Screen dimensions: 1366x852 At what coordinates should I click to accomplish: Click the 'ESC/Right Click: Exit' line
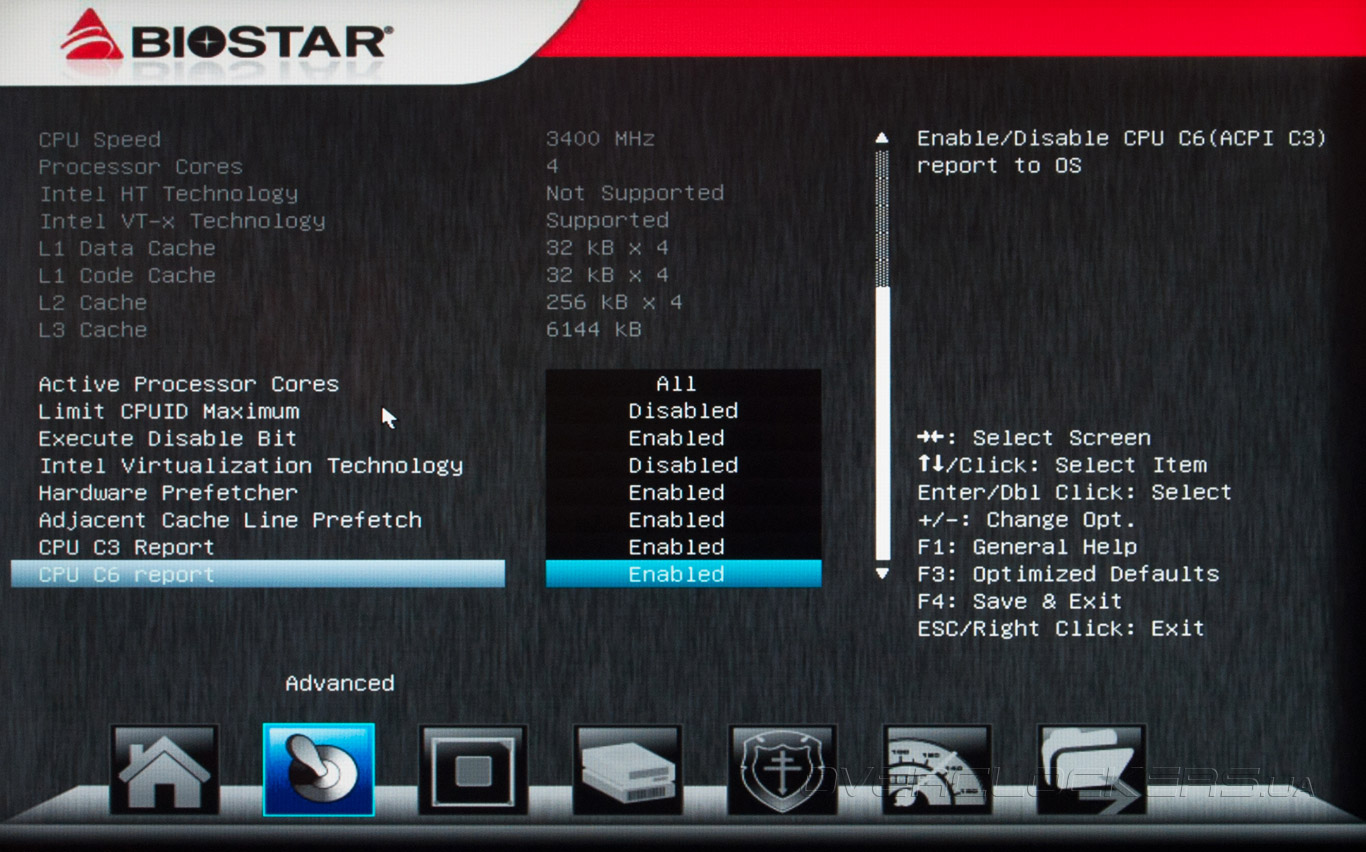pos(1061,628)
